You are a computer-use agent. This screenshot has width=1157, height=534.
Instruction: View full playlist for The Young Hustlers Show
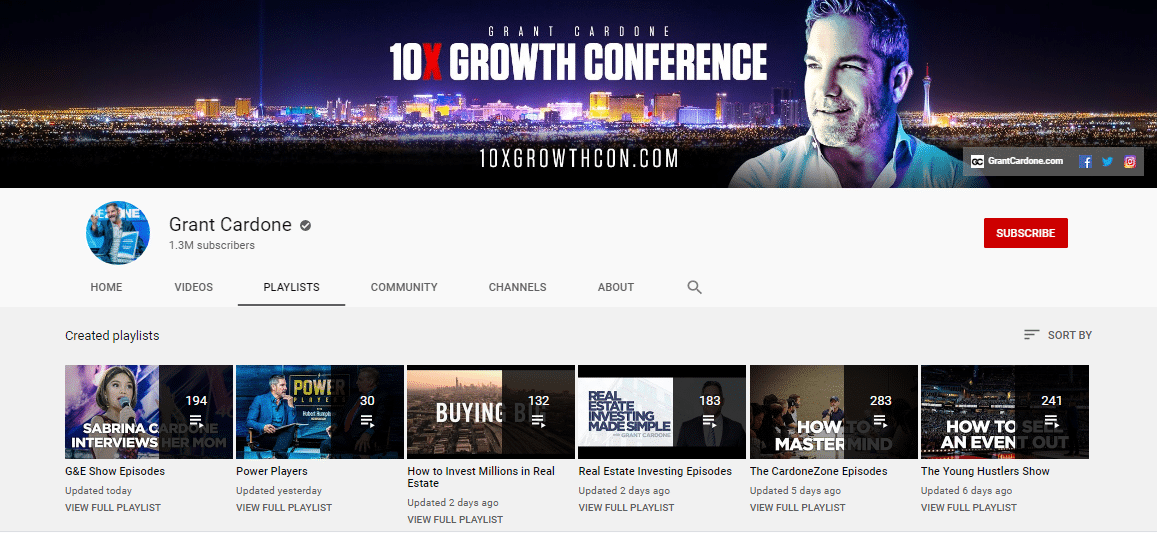tap(969, 507)
